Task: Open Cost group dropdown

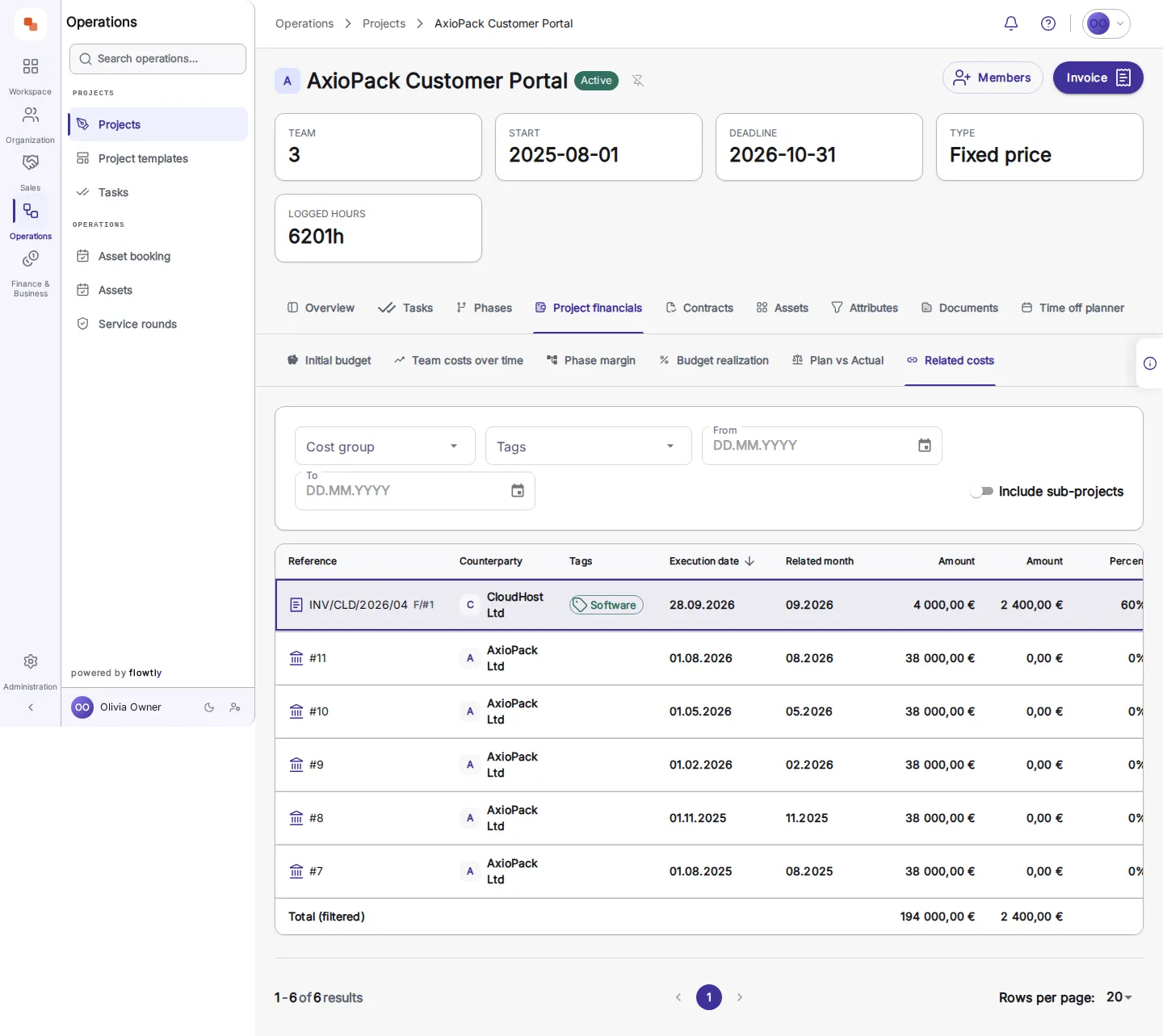Action: point(385,446)
